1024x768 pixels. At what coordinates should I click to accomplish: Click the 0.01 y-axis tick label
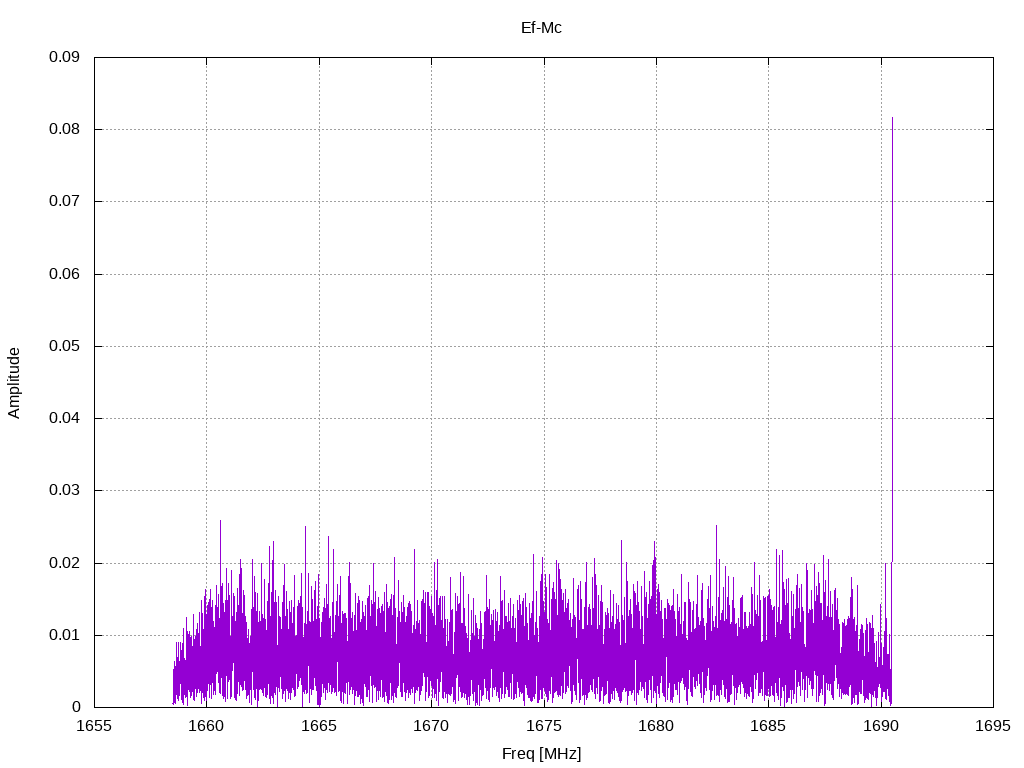click(64, 635)
